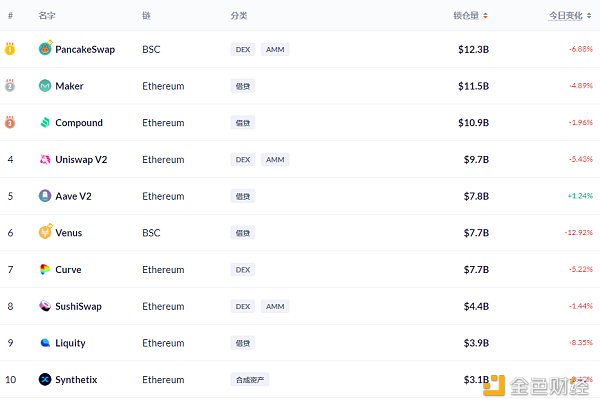
Task: Click the Maker logo icon
Action: [x=45, y=86]
